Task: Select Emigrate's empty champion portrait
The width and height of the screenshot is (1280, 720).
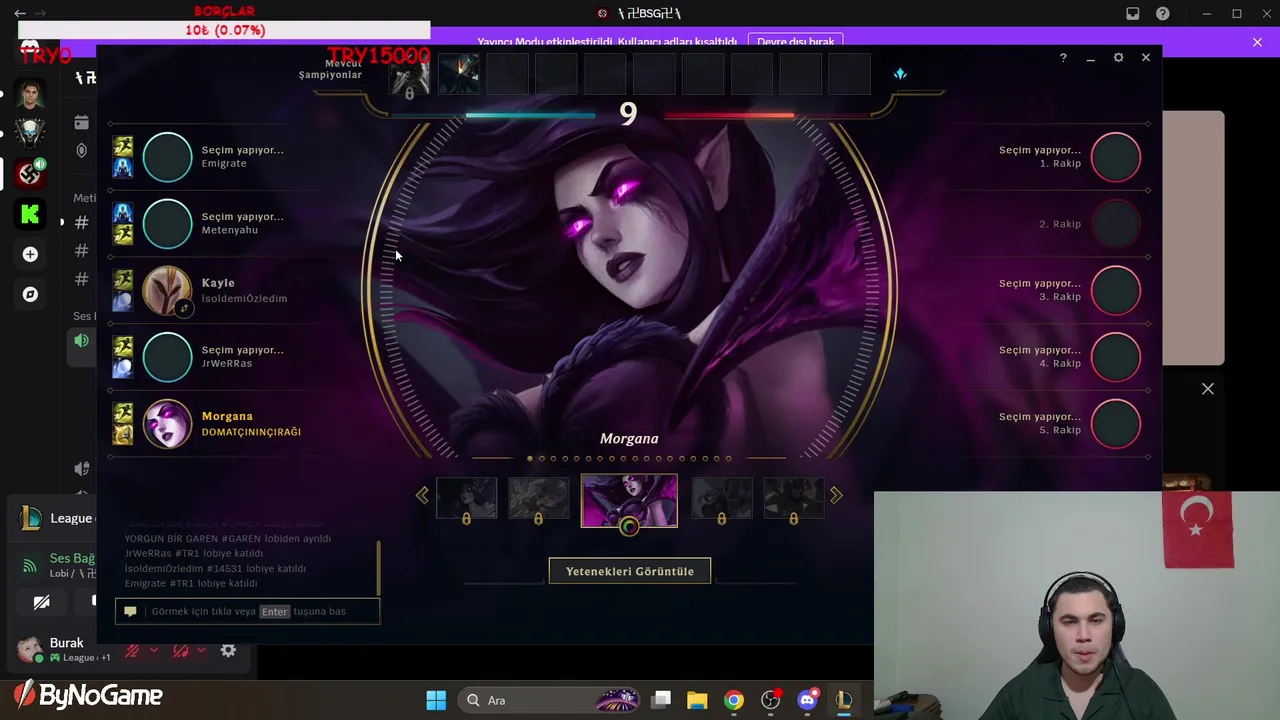Action: (x=167, y=157)
